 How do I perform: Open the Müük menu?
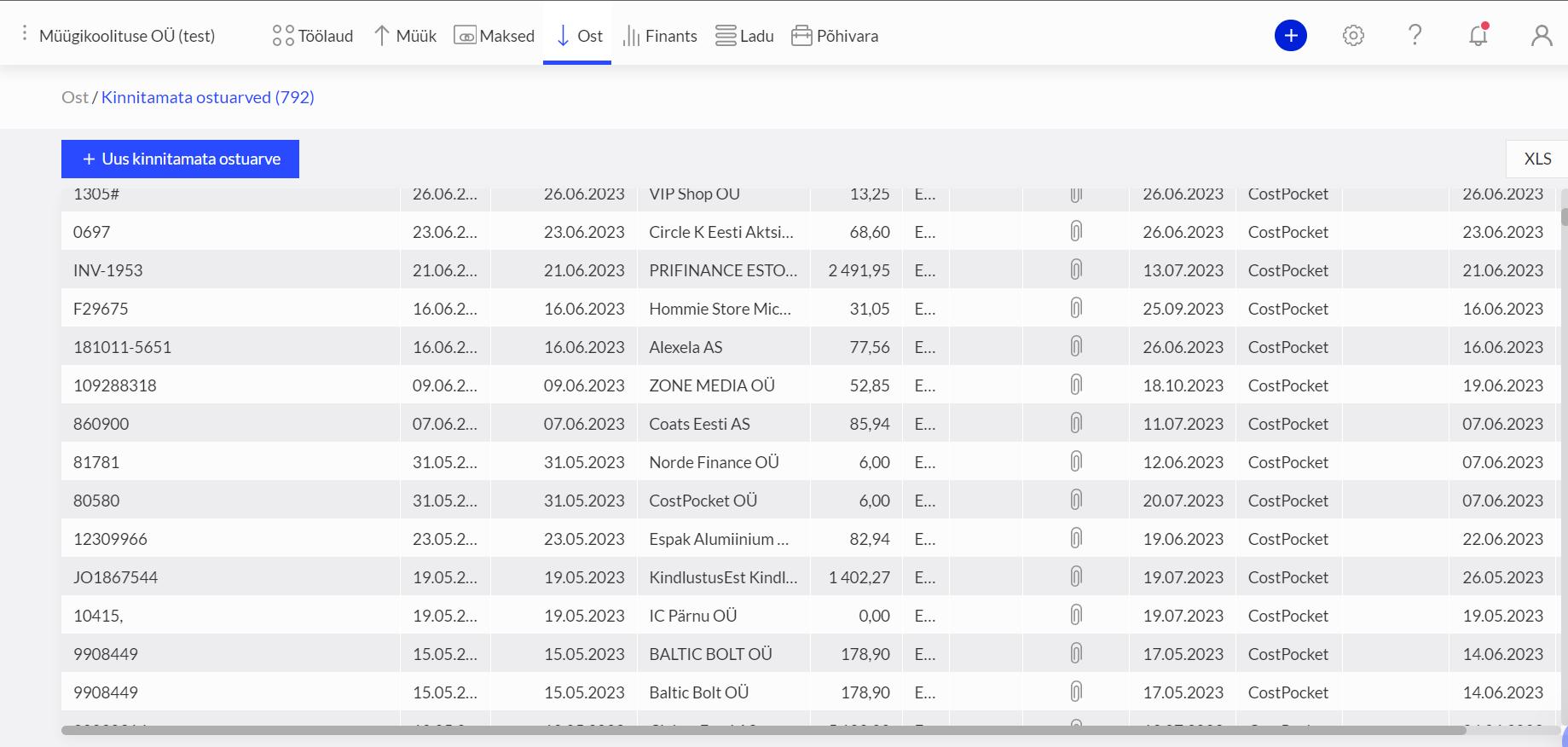tap(405, 36)
